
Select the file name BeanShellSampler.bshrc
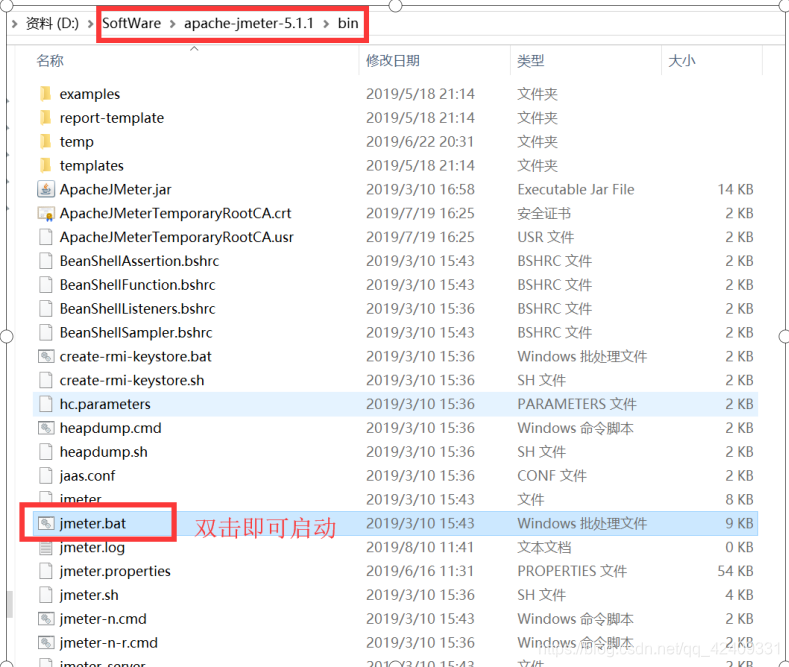pyautogui.click(x=136, y=332)
